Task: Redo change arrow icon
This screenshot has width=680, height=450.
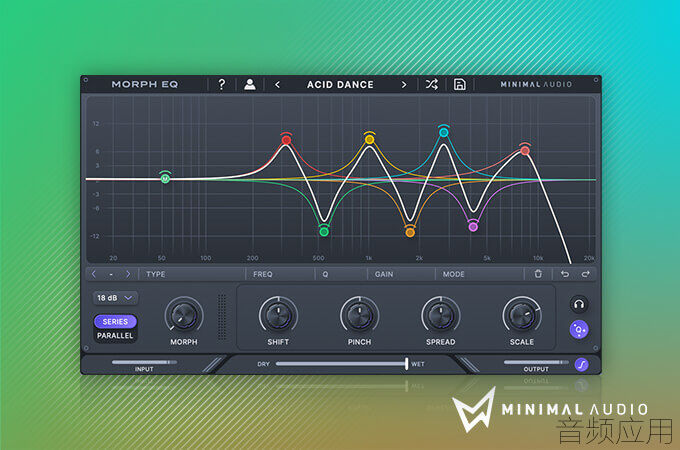Action: coord(585,274)
